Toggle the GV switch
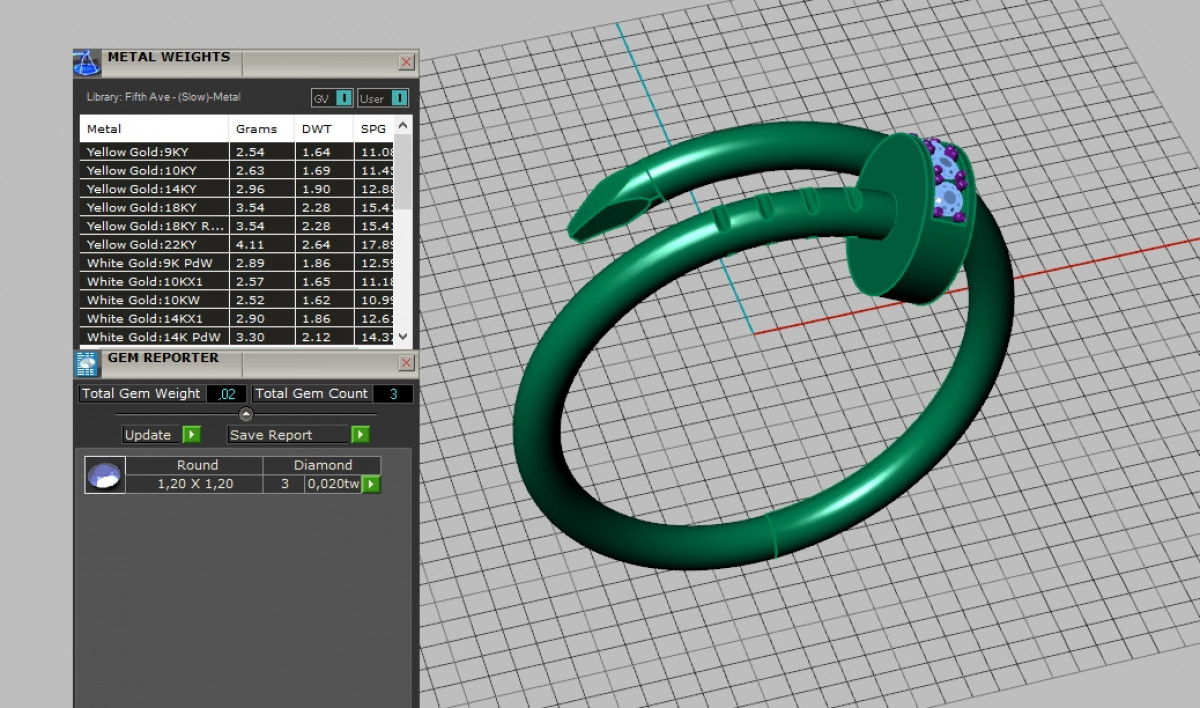The image size is (1200, 708). (343, 98)
